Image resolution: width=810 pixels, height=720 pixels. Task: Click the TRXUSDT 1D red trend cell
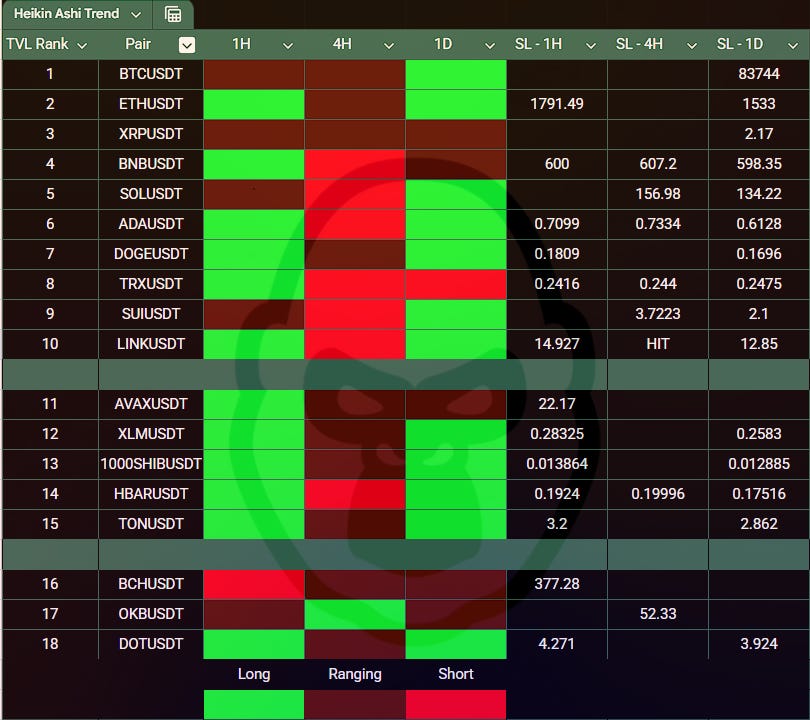[456, 284]
